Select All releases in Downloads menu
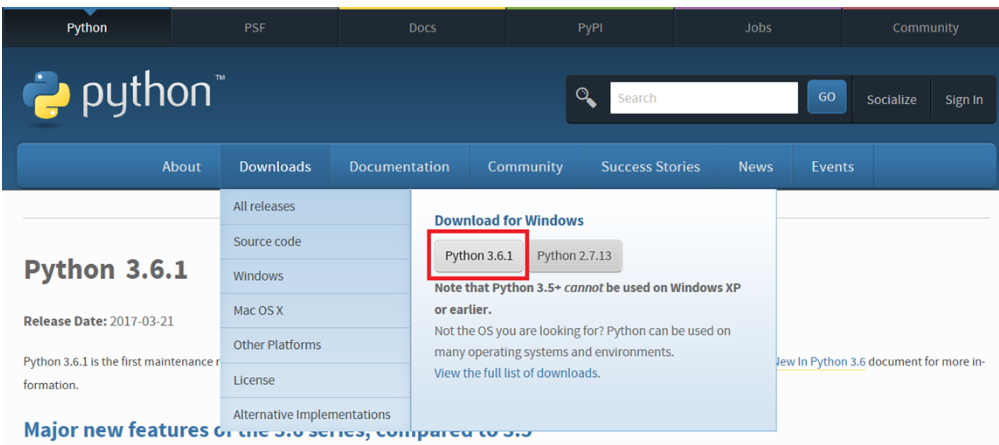The width and height of the screenshot is (999, 445). [264, 207]
